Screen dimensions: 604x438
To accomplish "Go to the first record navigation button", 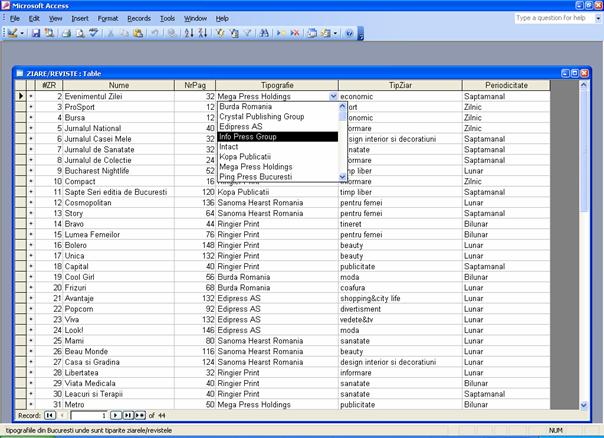I will [50, 414].
